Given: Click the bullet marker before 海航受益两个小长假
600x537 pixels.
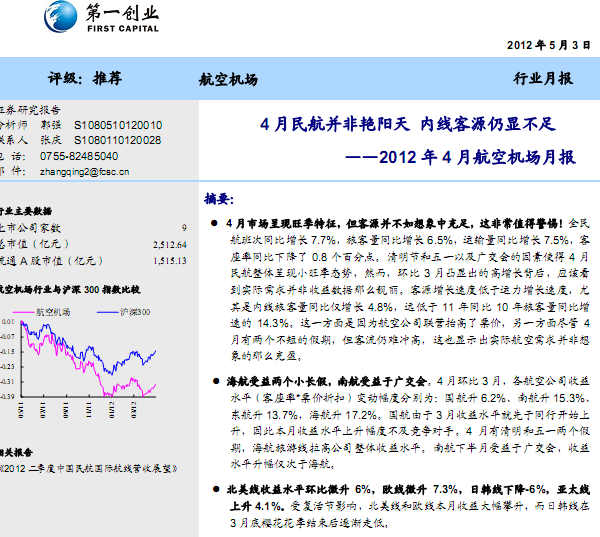Looking at the screenshot, I should [214, 381].
